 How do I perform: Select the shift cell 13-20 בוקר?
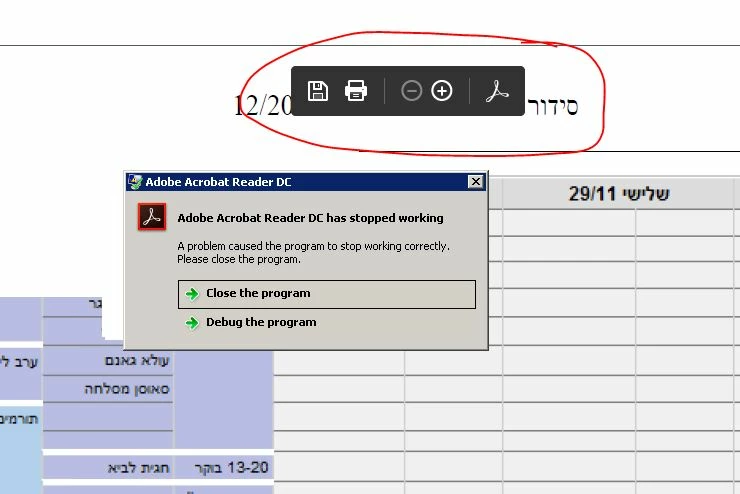click(224, 468)
